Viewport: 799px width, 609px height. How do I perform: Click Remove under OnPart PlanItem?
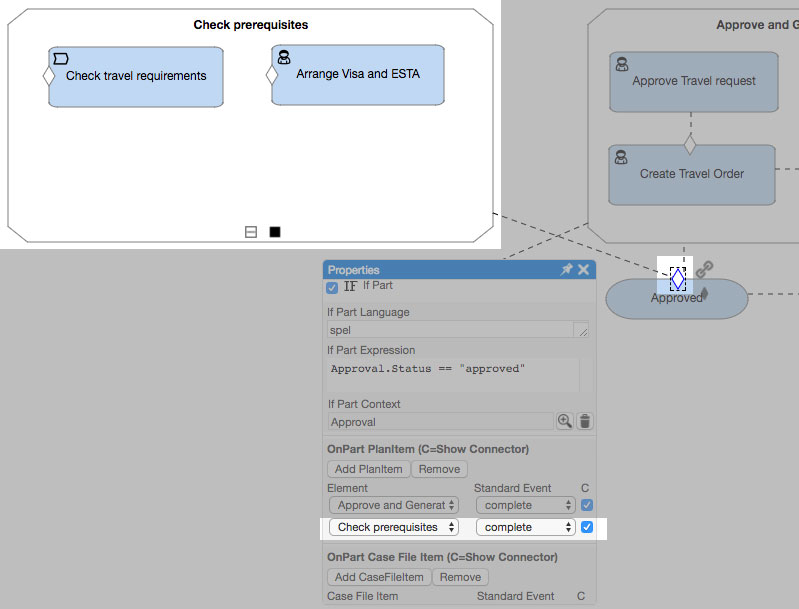click(439, 469)
